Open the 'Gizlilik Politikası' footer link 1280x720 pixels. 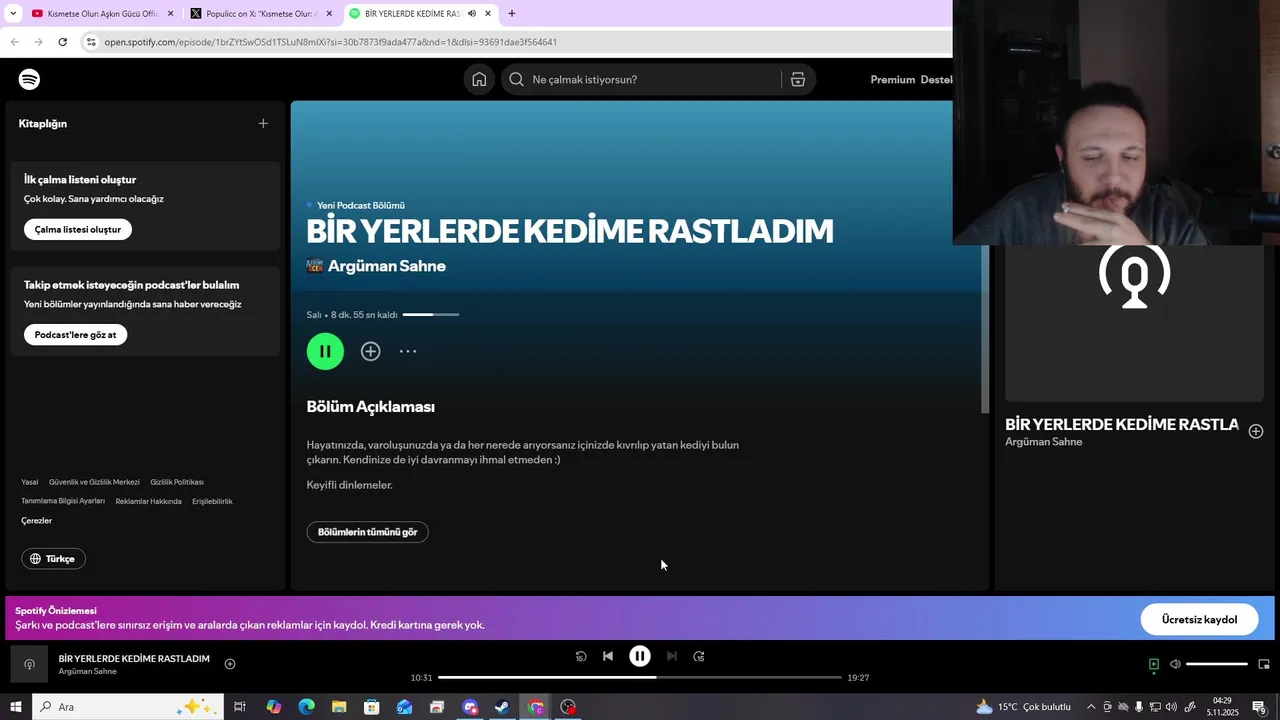coord(177,482)
